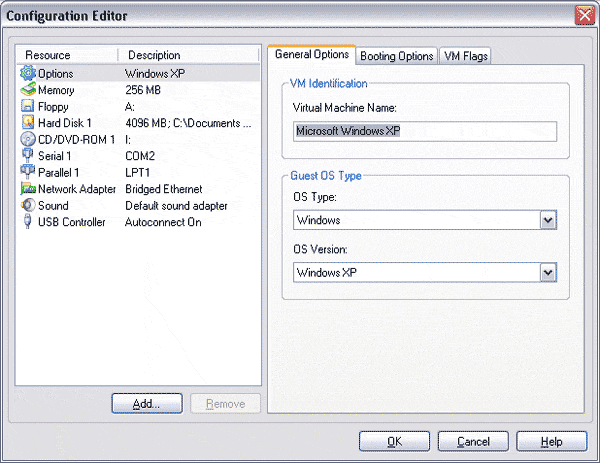Screen dimensions: 600x463
Task: Confirm settings with the OK button
Action: pyautogui.click(x=394, y=442)
